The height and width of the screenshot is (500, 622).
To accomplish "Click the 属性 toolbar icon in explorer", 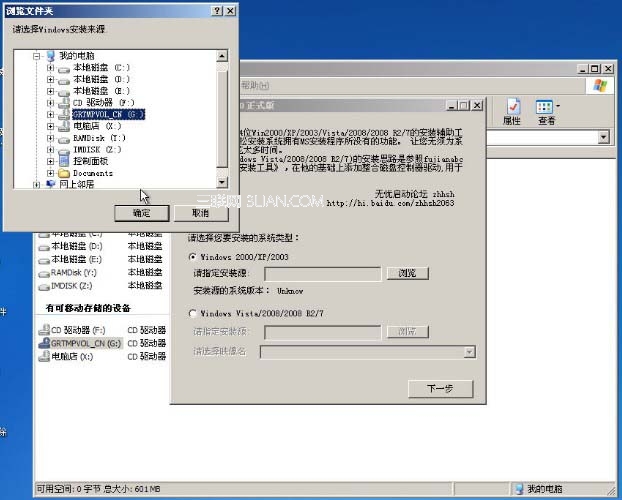I will (x=512, y=111).
